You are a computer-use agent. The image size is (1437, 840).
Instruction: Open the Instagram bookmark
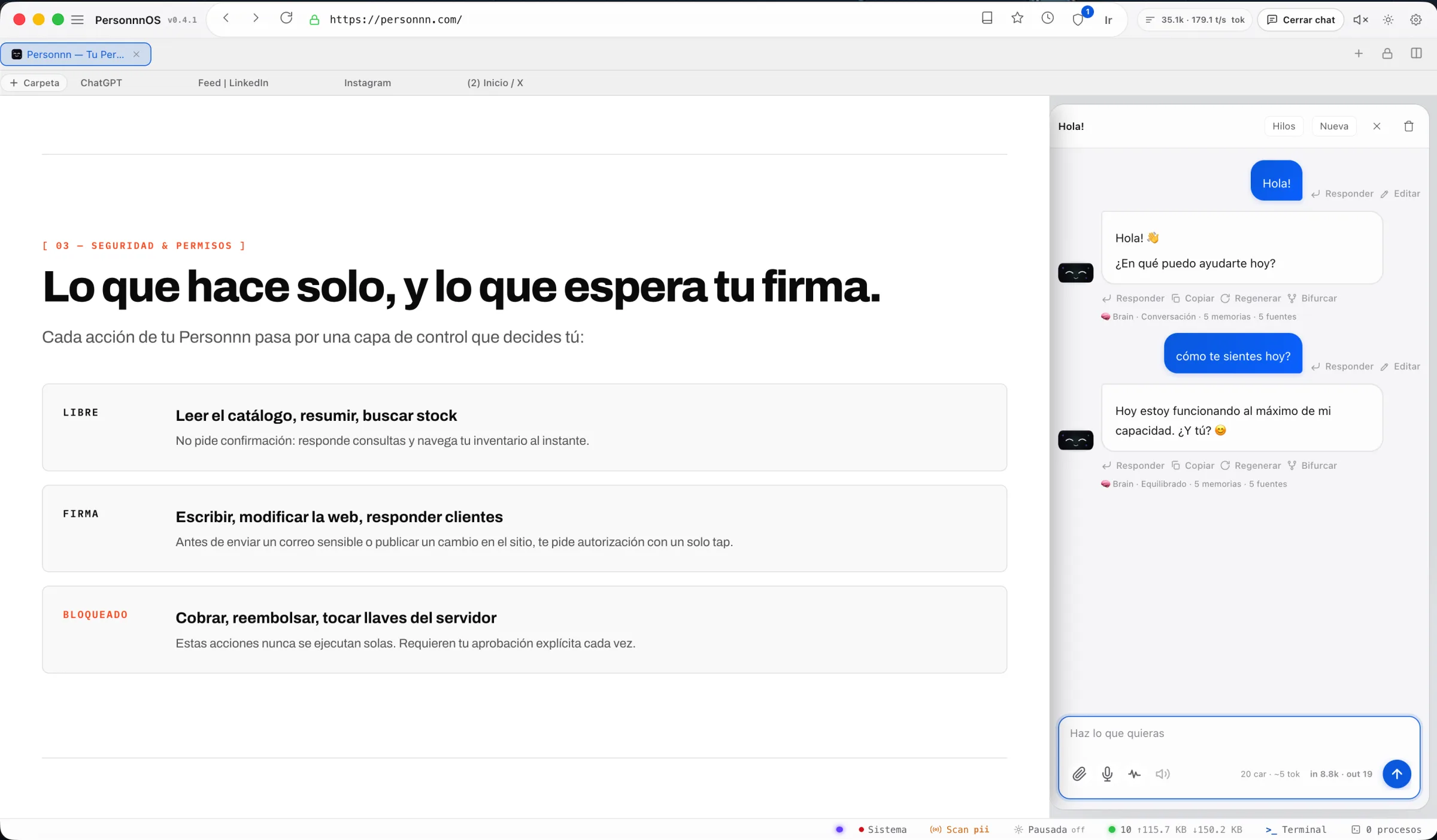pyautogui.click(x=368, y=83)
